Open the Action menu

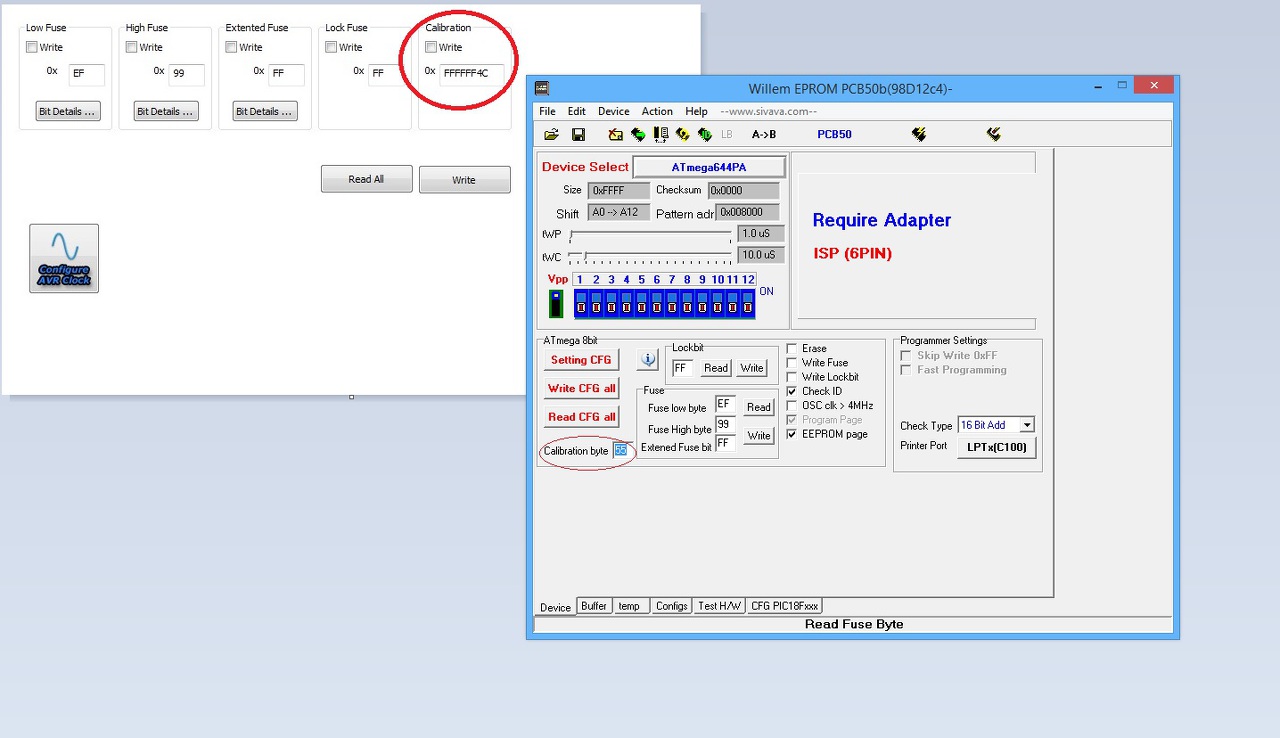tap(657, 111)
